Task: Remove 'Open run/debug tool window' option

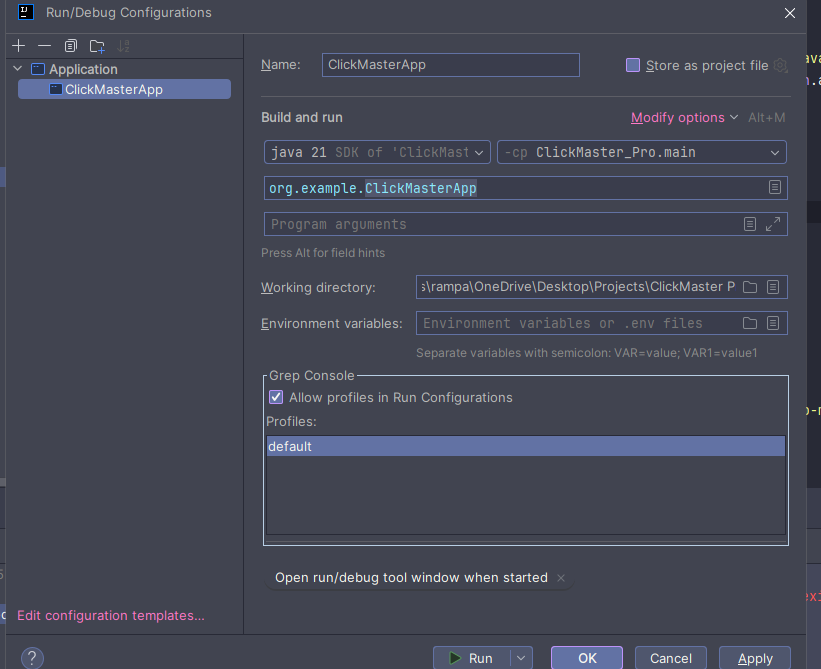Action: 561,578
